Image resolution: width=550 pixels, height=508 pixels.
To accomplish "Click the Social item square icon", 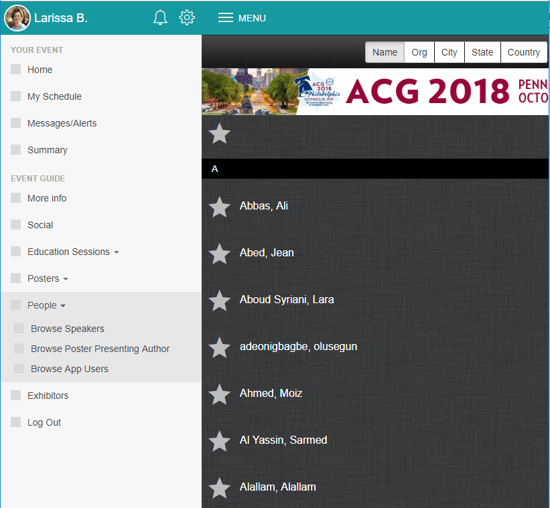I will pos(16,224).
